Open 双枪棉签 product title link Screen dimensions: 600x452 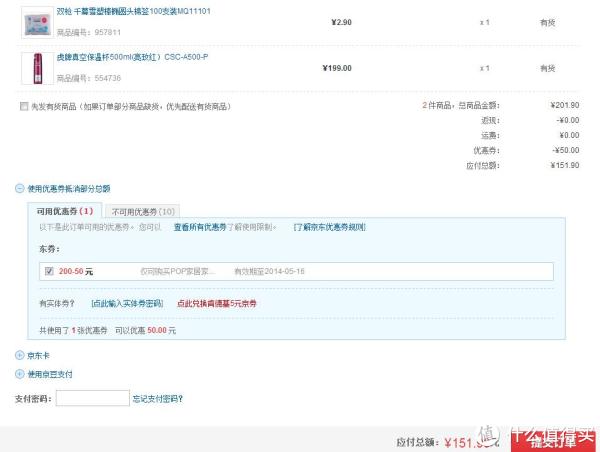point(134,11)
